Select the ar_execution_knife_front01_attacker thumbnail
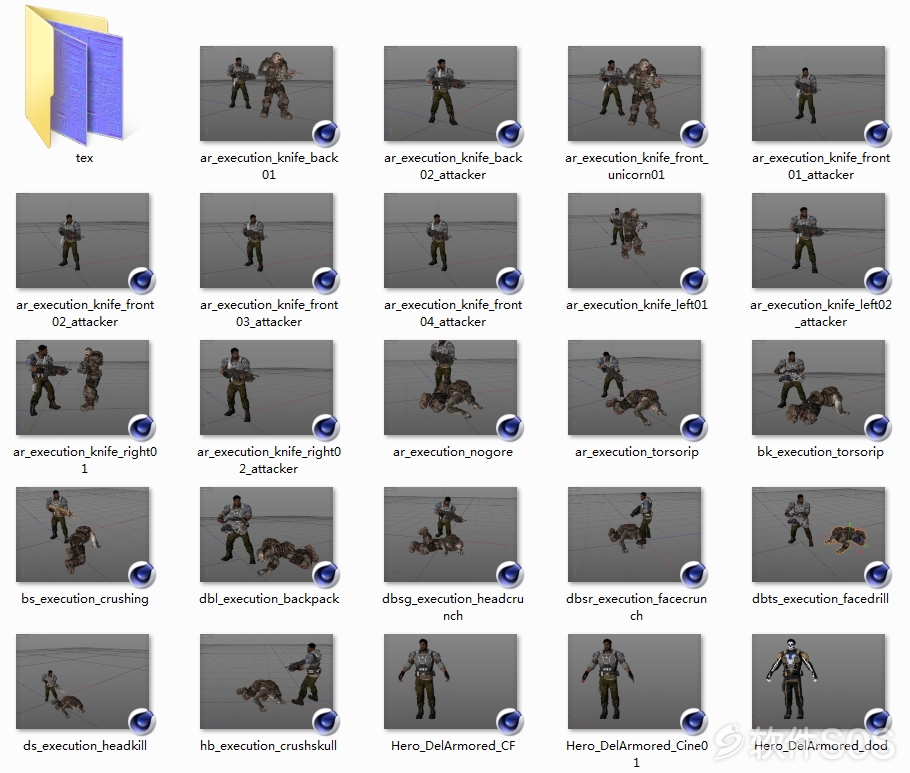This screenshot has height=773, width=910. click(819, 93)
